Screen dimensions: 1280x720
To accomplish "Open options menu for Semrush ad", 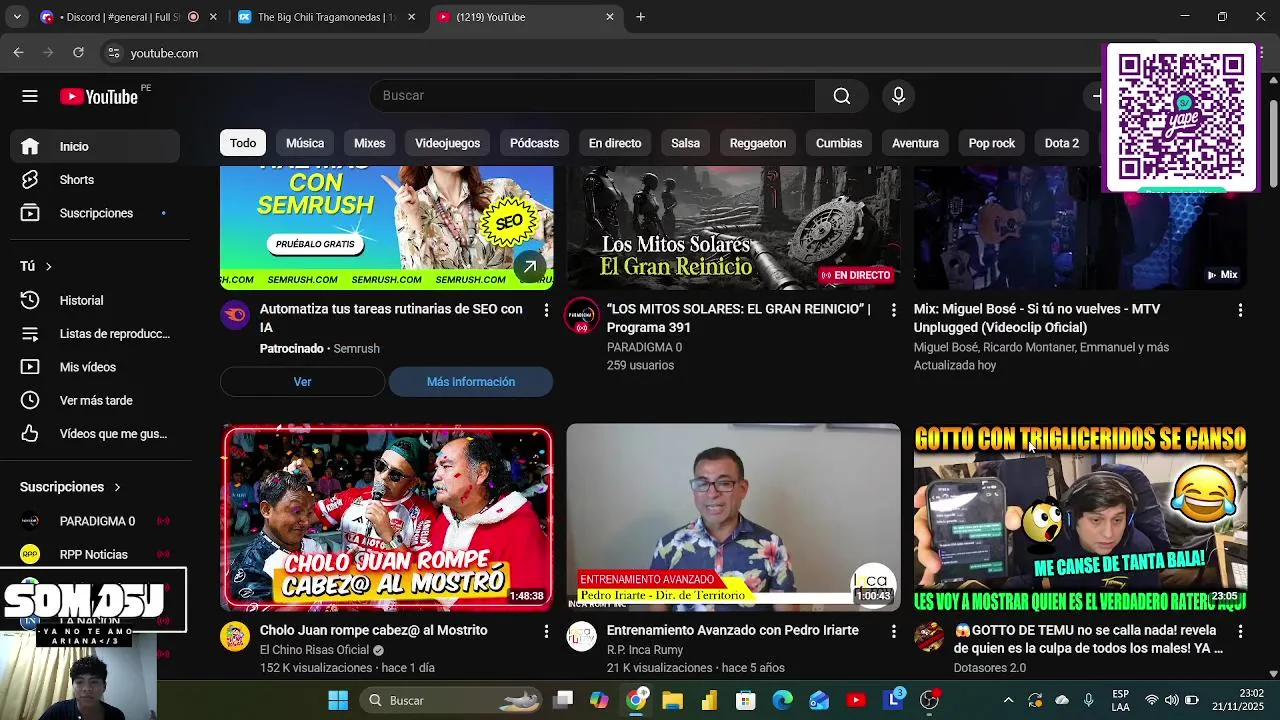I will tap(546, 310).
